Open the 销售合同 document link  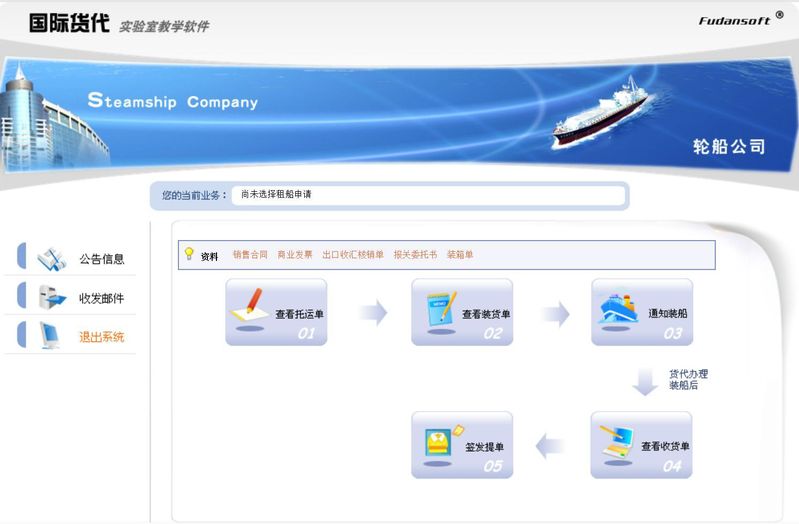pyautogui.click(x=250, y=254)
